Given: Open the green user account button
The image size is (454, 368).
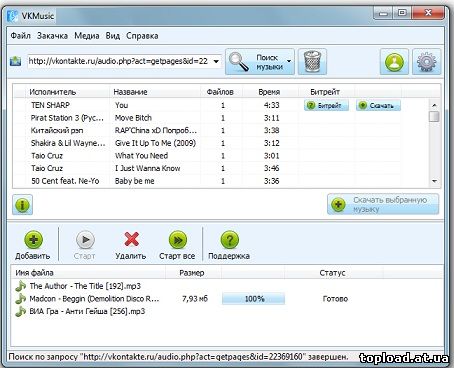Looking at the screenshot, I should [394, 62].
